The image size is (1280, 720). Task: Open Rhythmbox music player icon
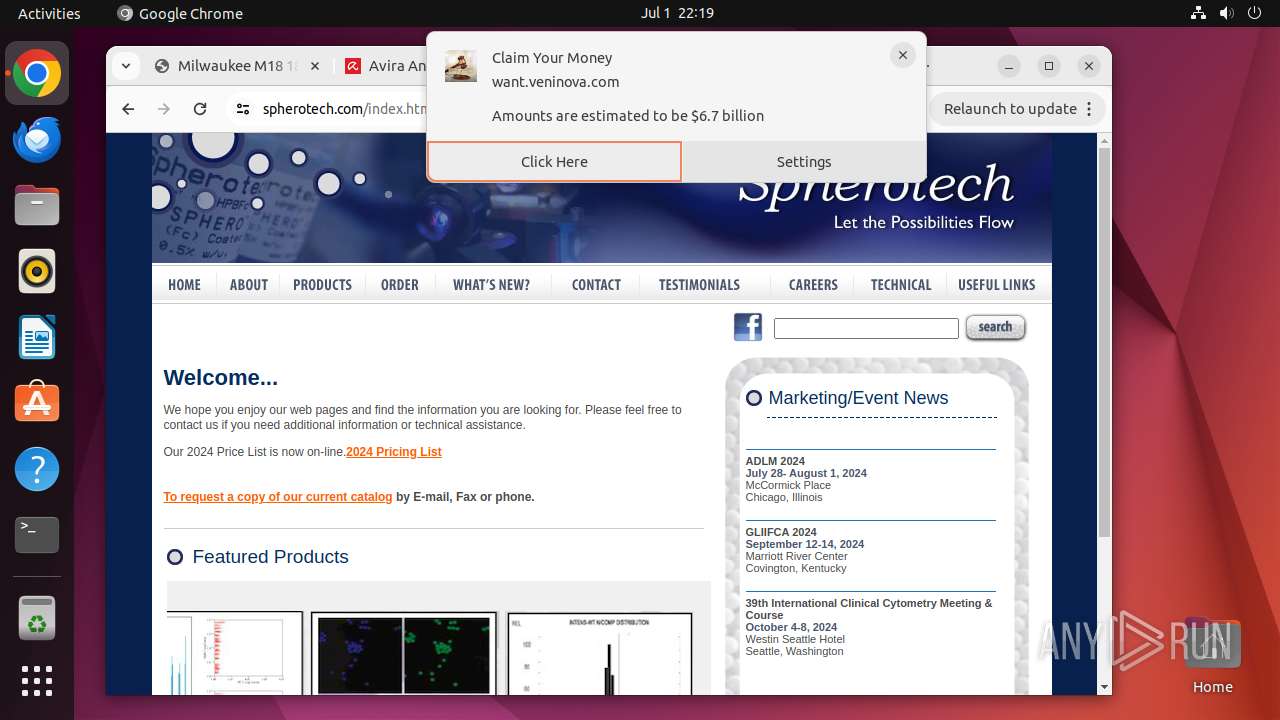click(x=37, y=271)
